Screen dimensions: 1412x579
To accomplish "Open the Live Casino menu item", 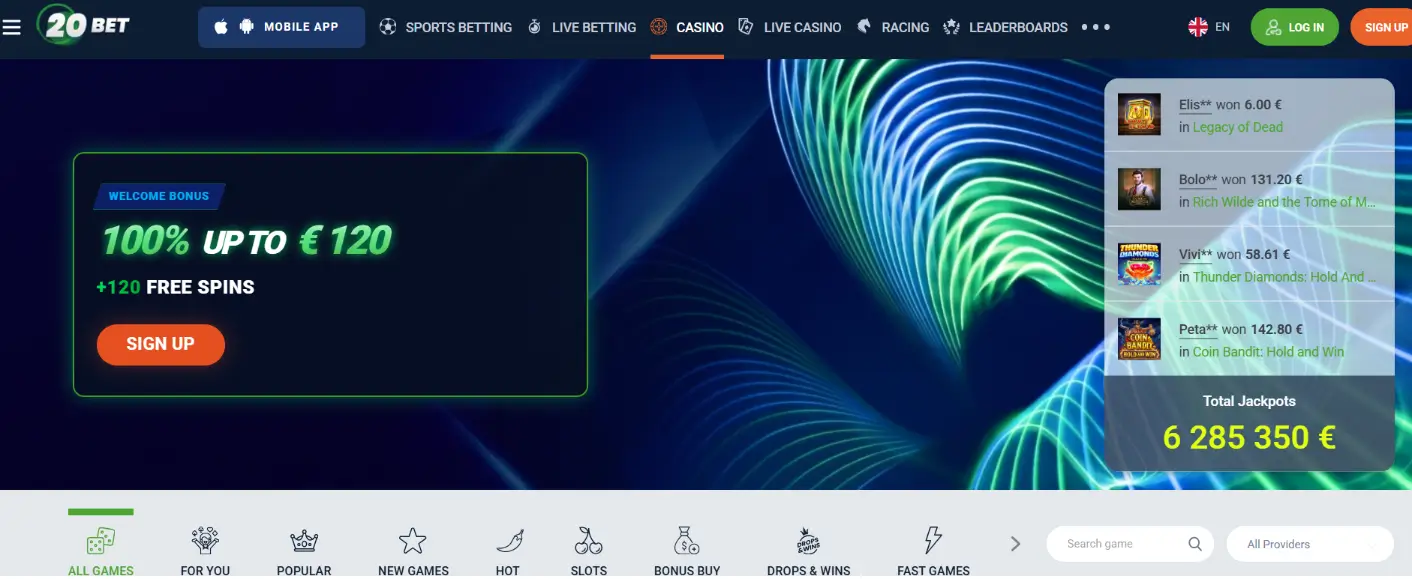I will point(789,27).
